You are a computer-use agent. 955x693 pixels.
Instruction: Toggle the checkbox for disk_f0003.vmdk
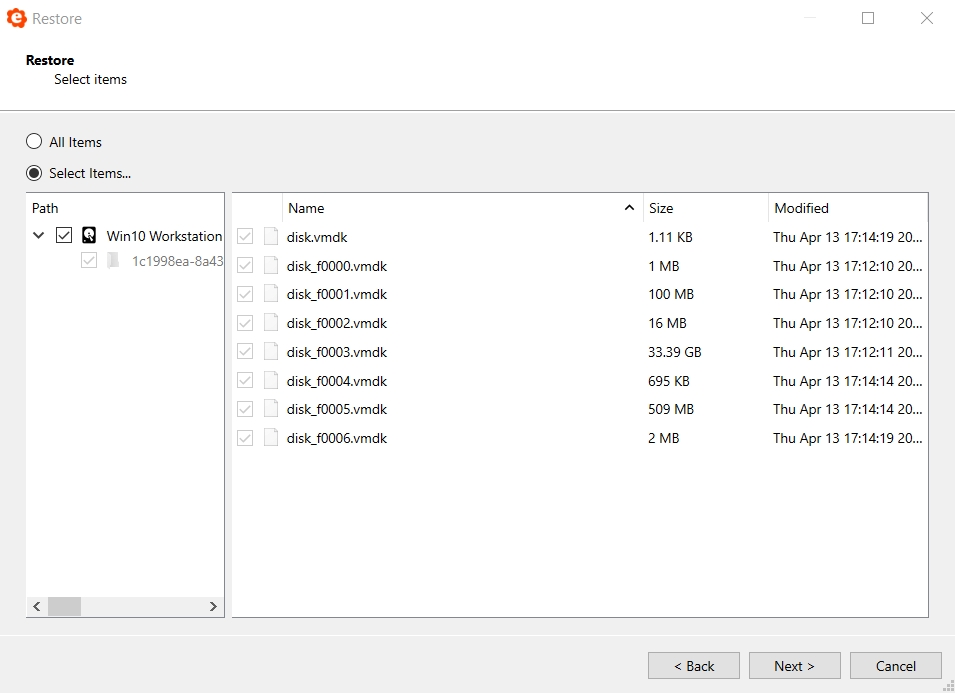[x=245, y=352]
